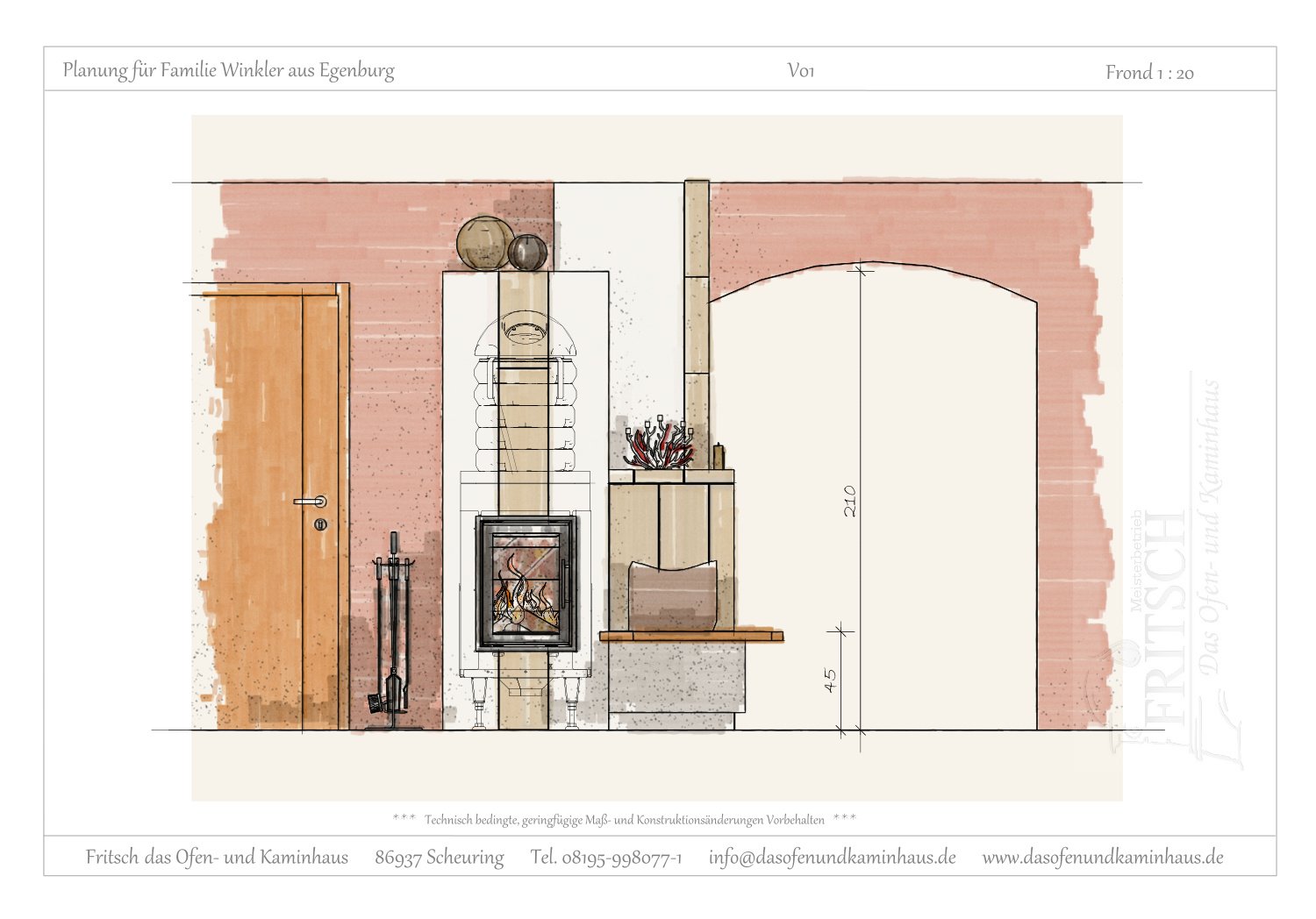Open the website www.dasofenundkaminhaus.de
This screenshot has width=1316, height=919.
(x=1103, y=857)
